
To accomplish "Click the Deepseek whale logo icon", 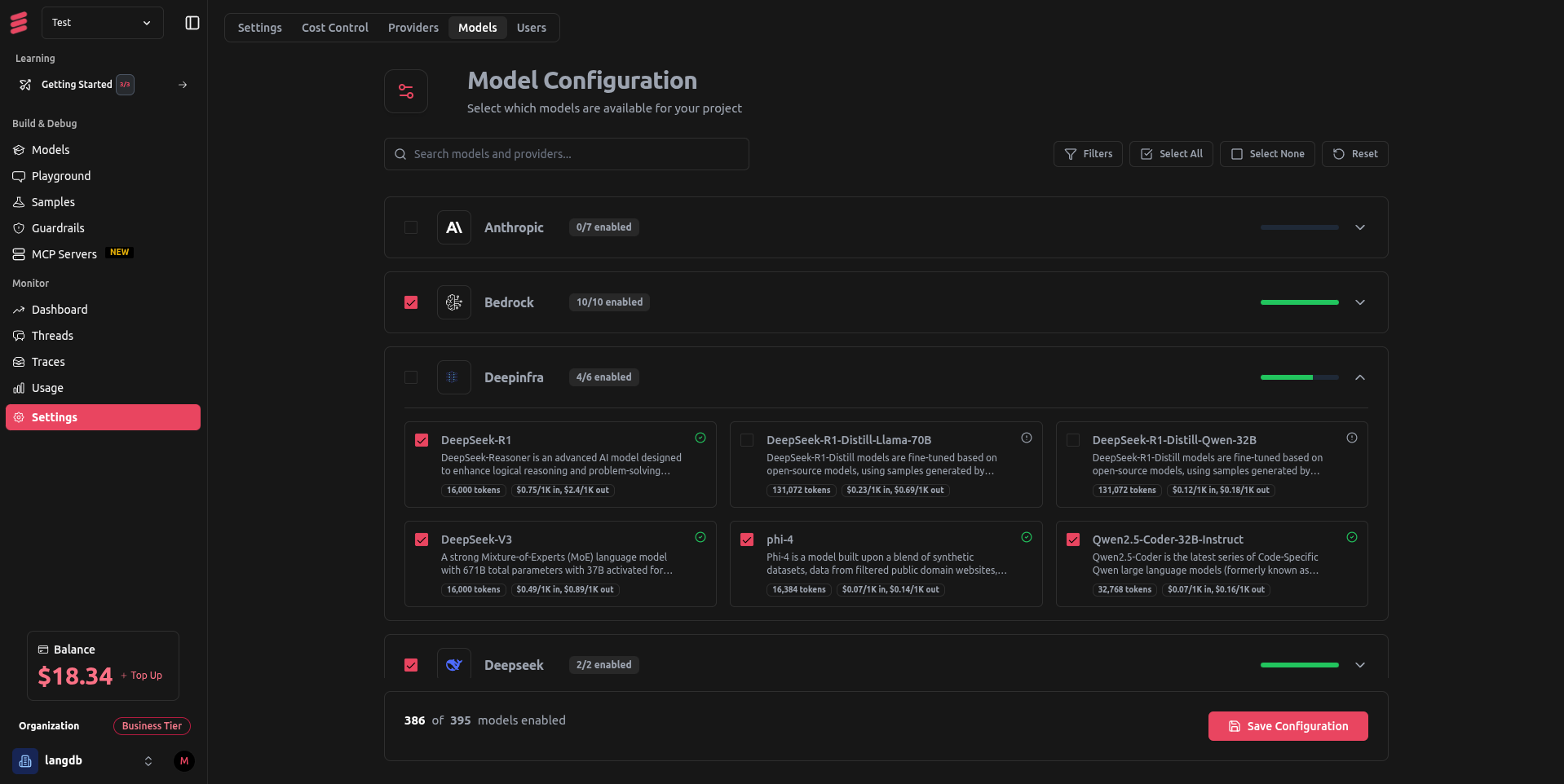I will tap(454, 665).
